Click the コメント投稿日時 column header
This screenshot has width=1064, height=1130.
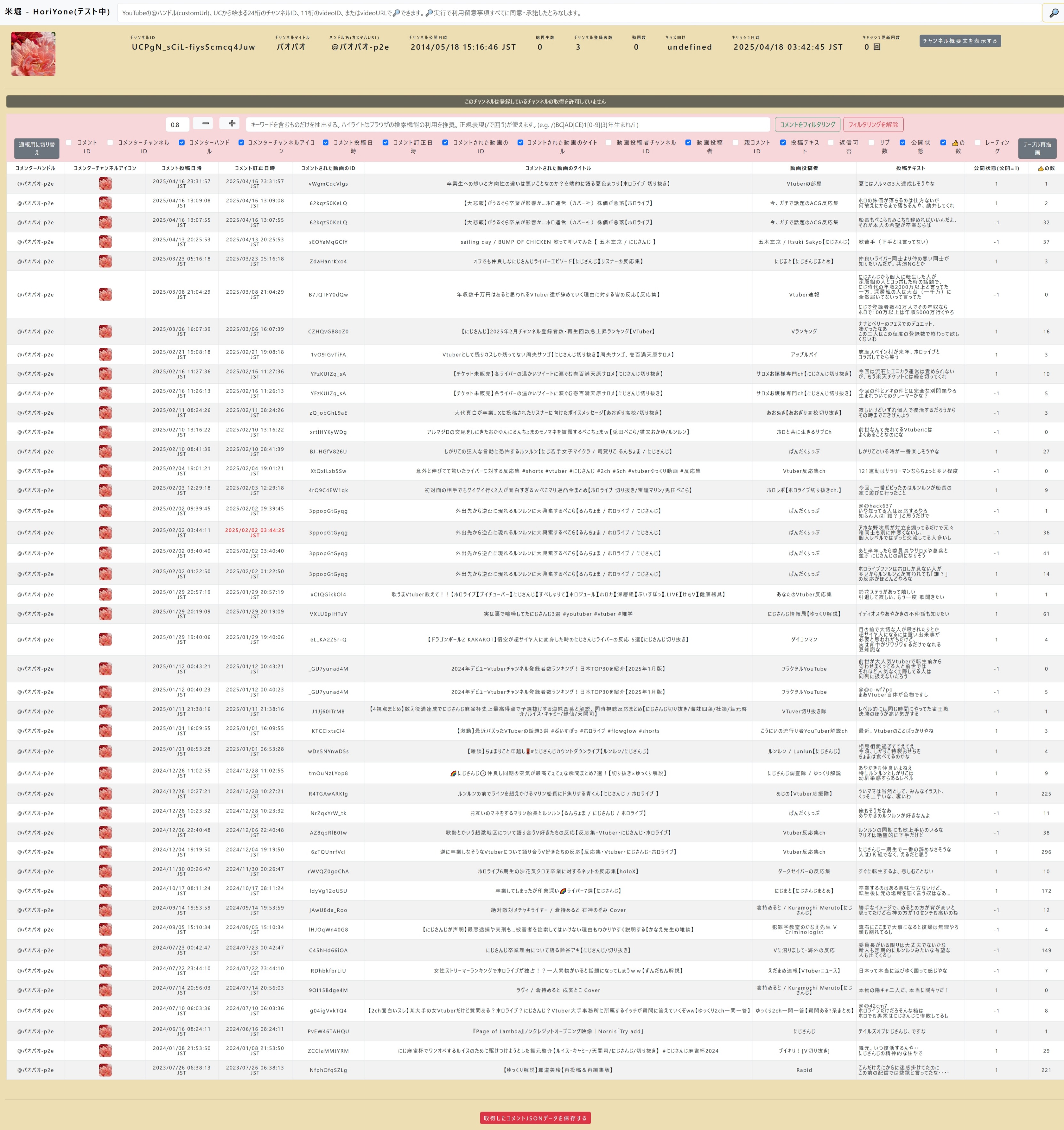point(181,168)
